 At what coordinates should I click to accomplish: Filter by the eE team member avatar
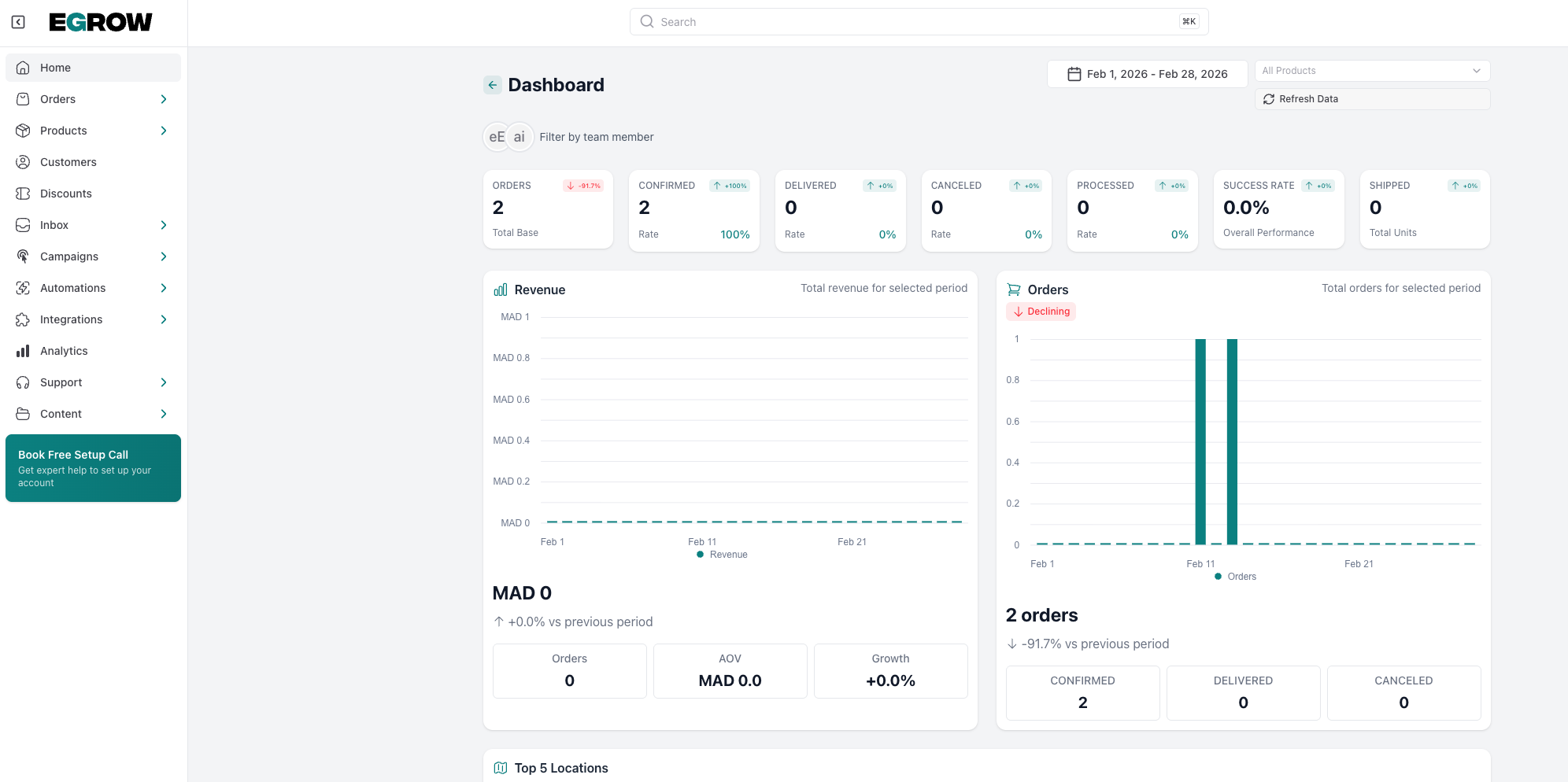496,137
